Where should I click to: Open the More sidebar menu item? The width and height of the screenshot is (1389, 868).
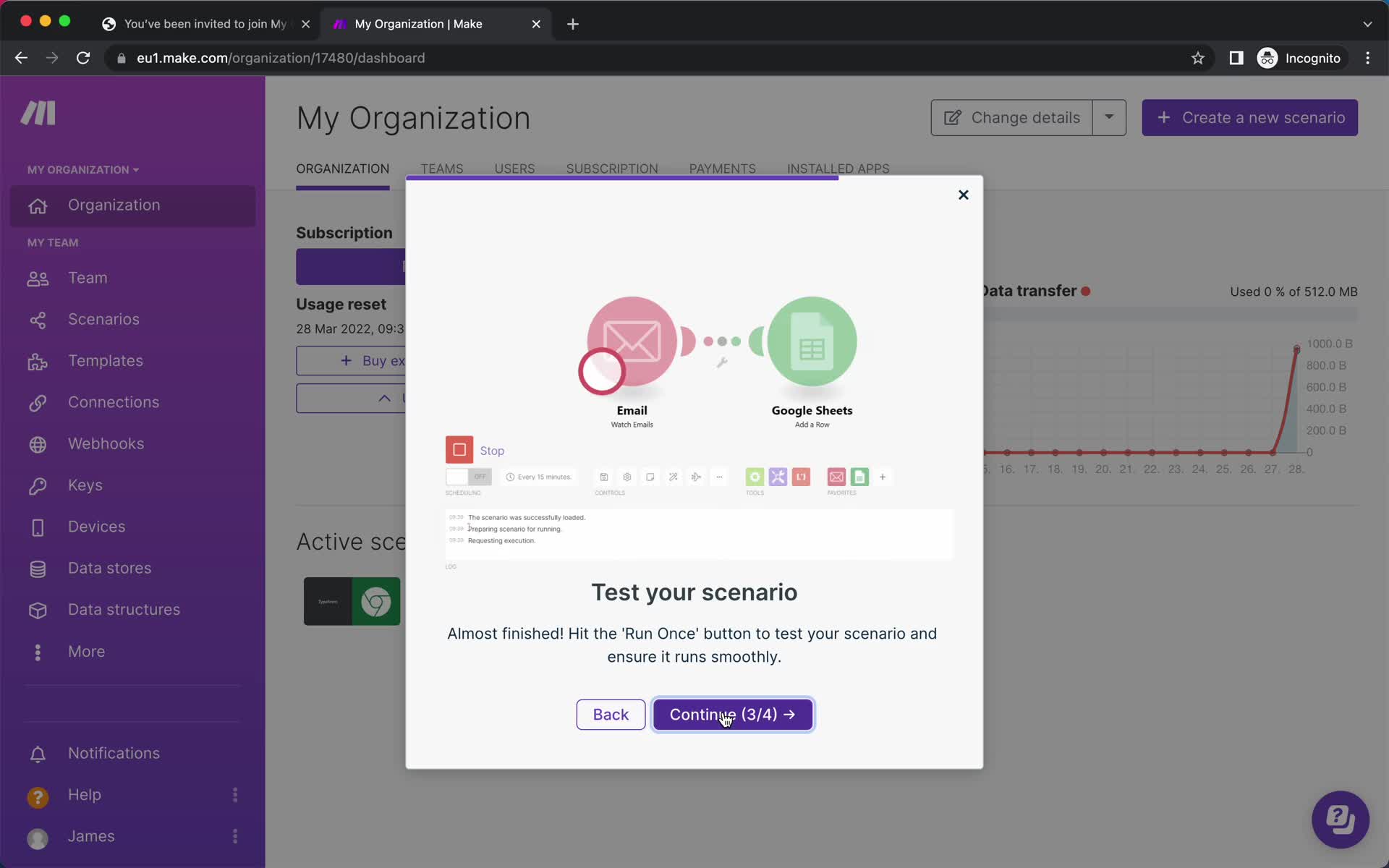[x=86, y=650]
